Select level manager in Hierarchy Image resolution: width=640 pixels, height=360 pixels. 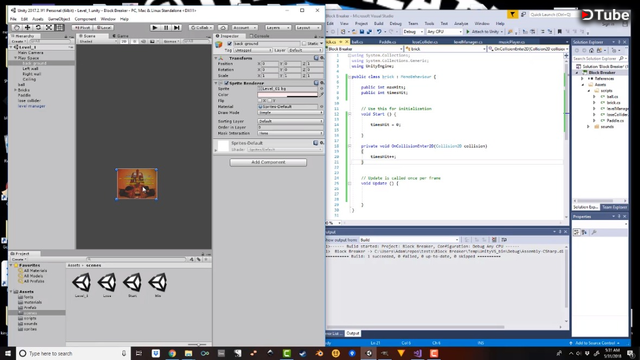point(31,106)
